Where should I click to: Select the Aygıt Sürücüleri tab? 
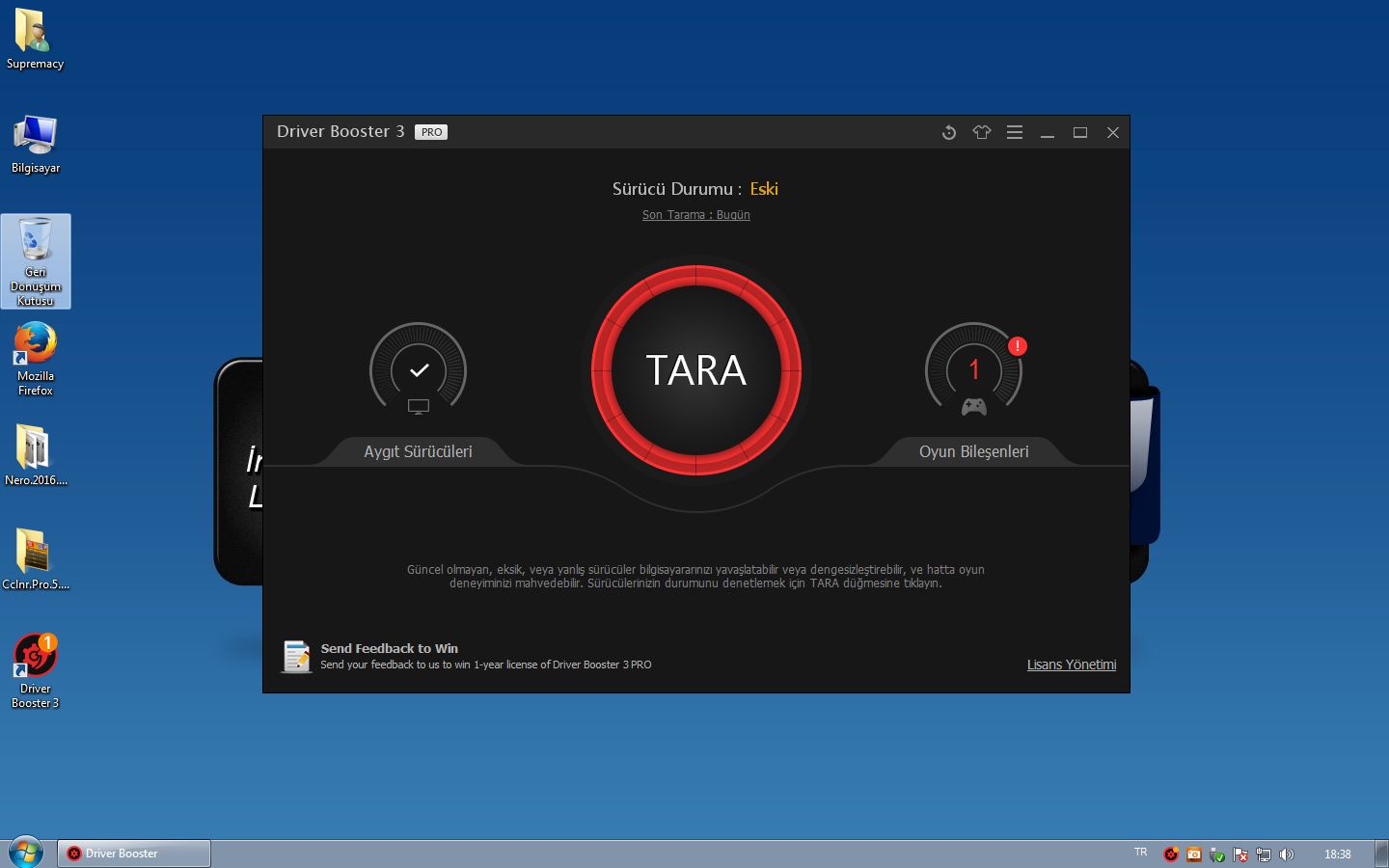pos(419,451)
